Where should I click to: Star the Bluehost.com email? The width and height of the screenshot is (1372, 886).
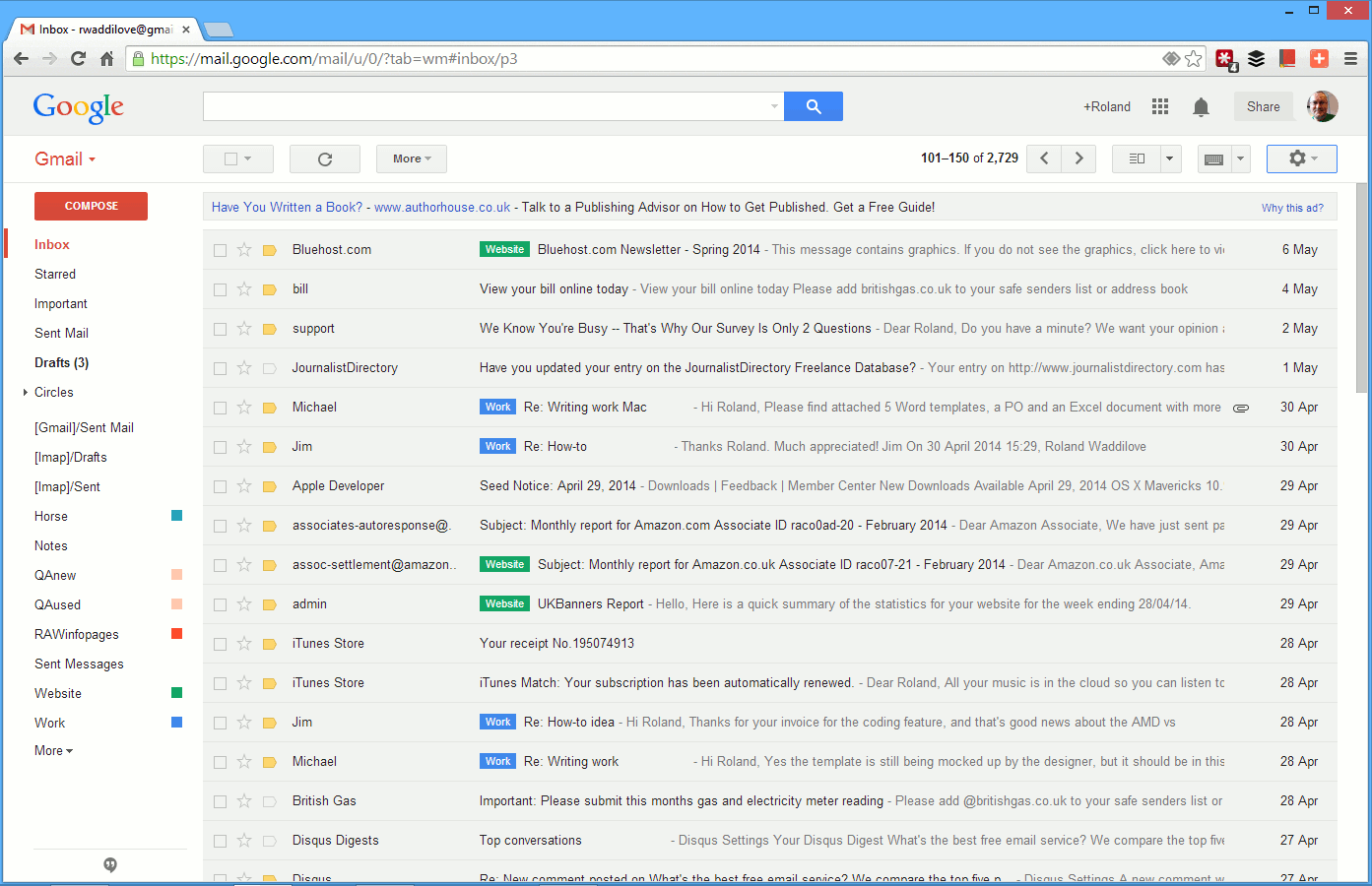pyautogui.click(x=244, y=250)
